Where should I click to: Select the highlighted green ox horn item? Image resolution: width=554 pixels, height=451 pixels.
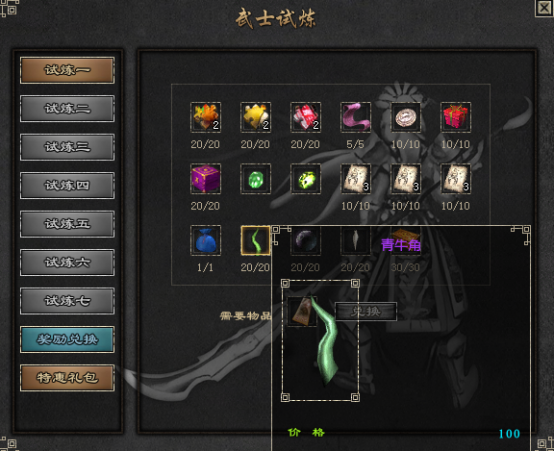click(x=255, y=240)
